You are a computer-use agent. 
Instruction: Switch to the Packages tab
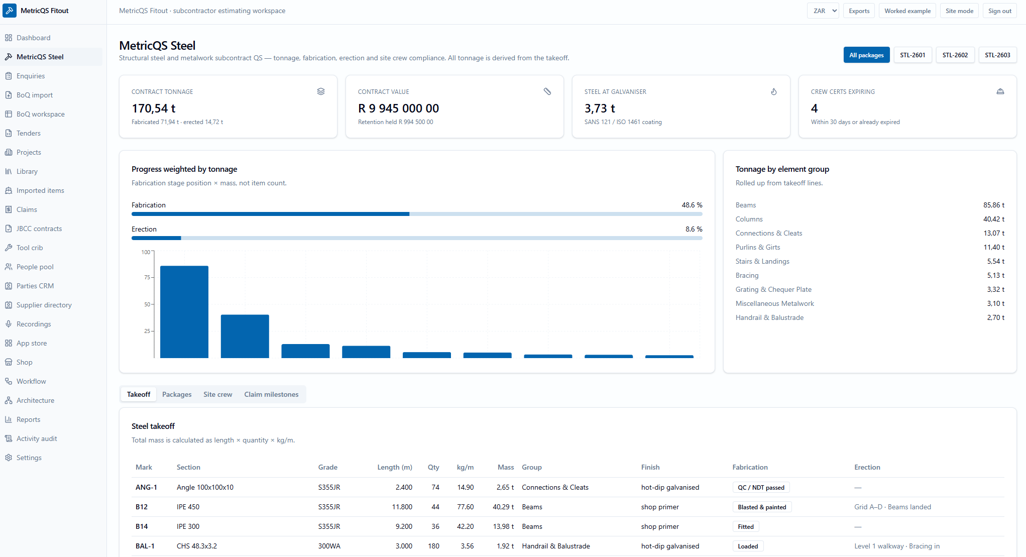(x=177, y=395)
